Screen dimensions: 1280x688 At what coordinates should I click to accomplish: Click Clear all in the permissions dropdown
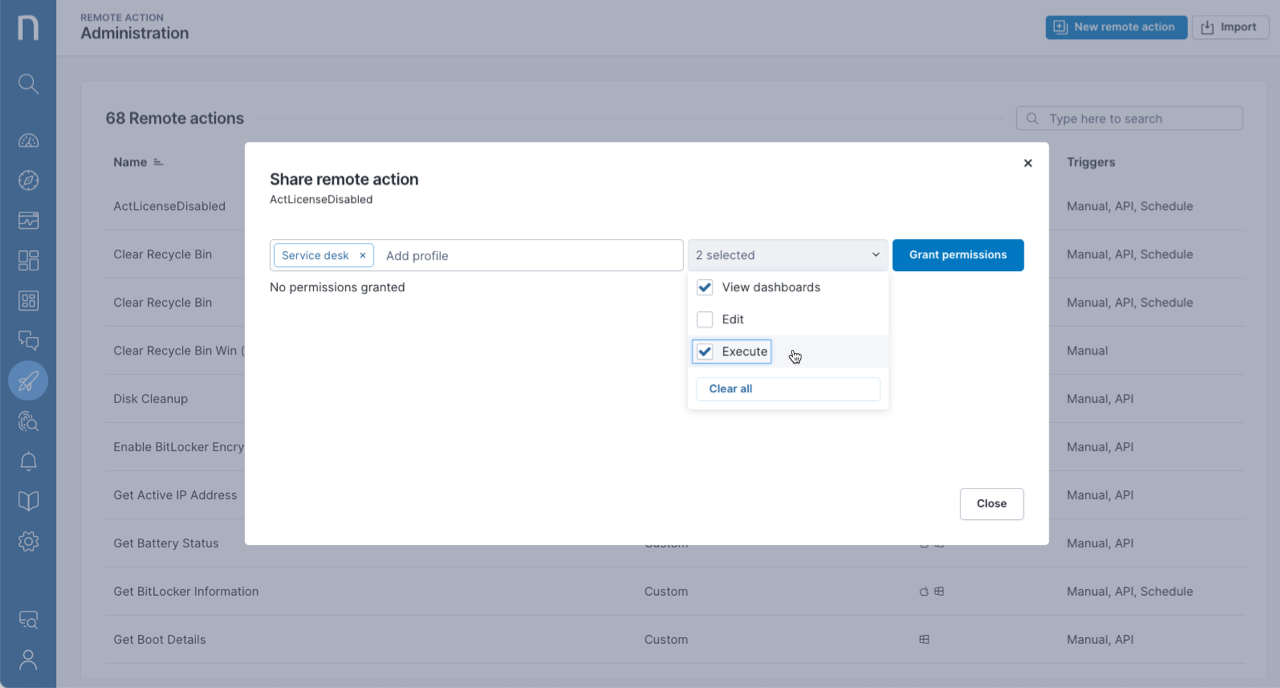(x=729, y=388)
